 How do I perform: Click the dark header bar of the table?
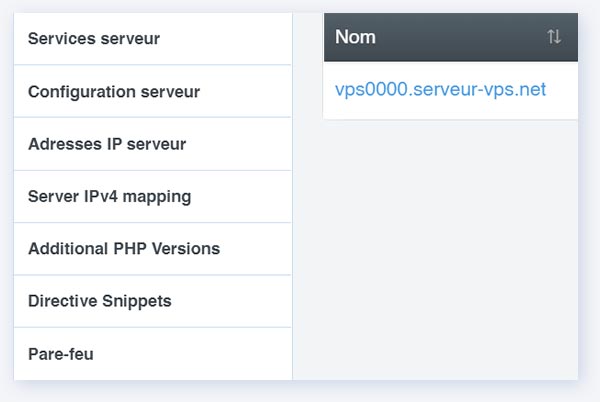click(450, 37)
